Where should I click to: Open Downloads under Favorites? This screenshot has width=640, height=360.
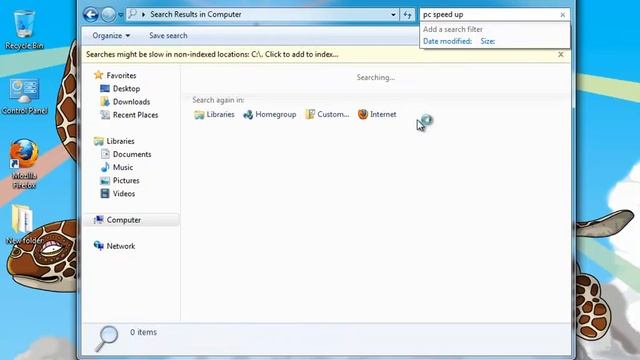pyautogui.click(x=131, y=102)
